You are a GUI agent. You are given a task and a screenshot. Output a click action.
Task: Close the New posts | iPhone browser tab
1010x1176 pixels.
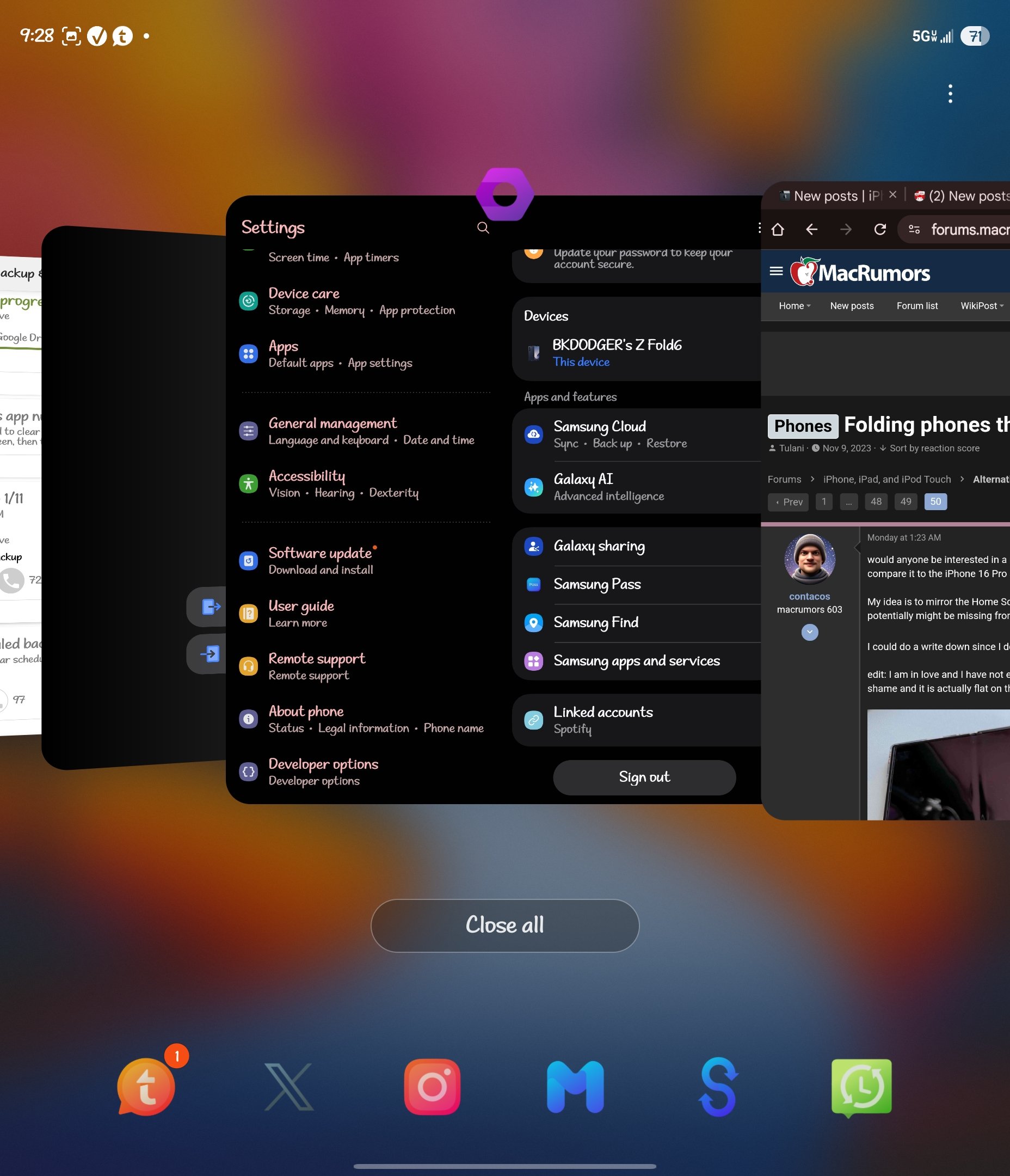[x=892, y=195]
